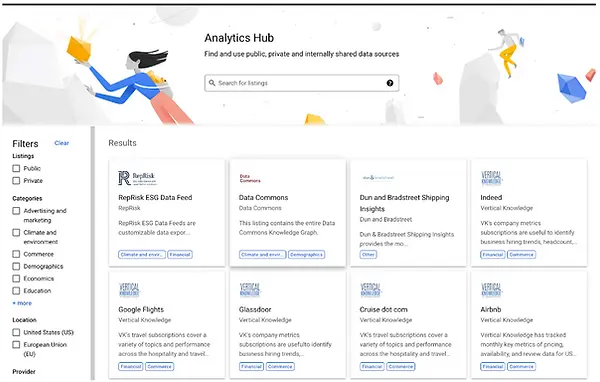The image size is (600, 382).
Task: Click 'Vertical Knowledge' provider under Indeed
Action: pos(507,208)
